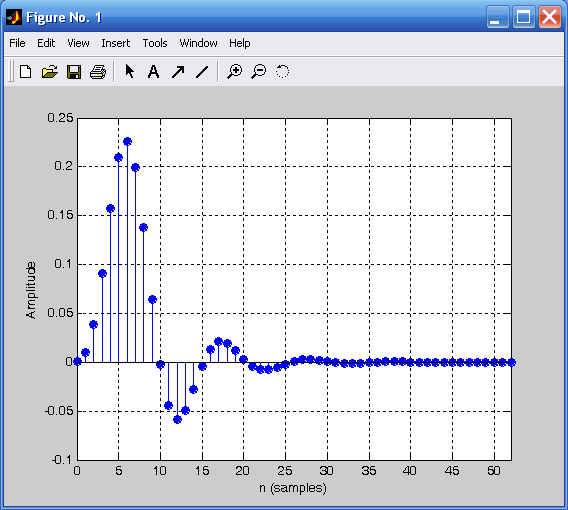Viewport: 568px width, 510px height.
Task: Click the '-0.1' y-axis tick label
Action: [63, 460]
